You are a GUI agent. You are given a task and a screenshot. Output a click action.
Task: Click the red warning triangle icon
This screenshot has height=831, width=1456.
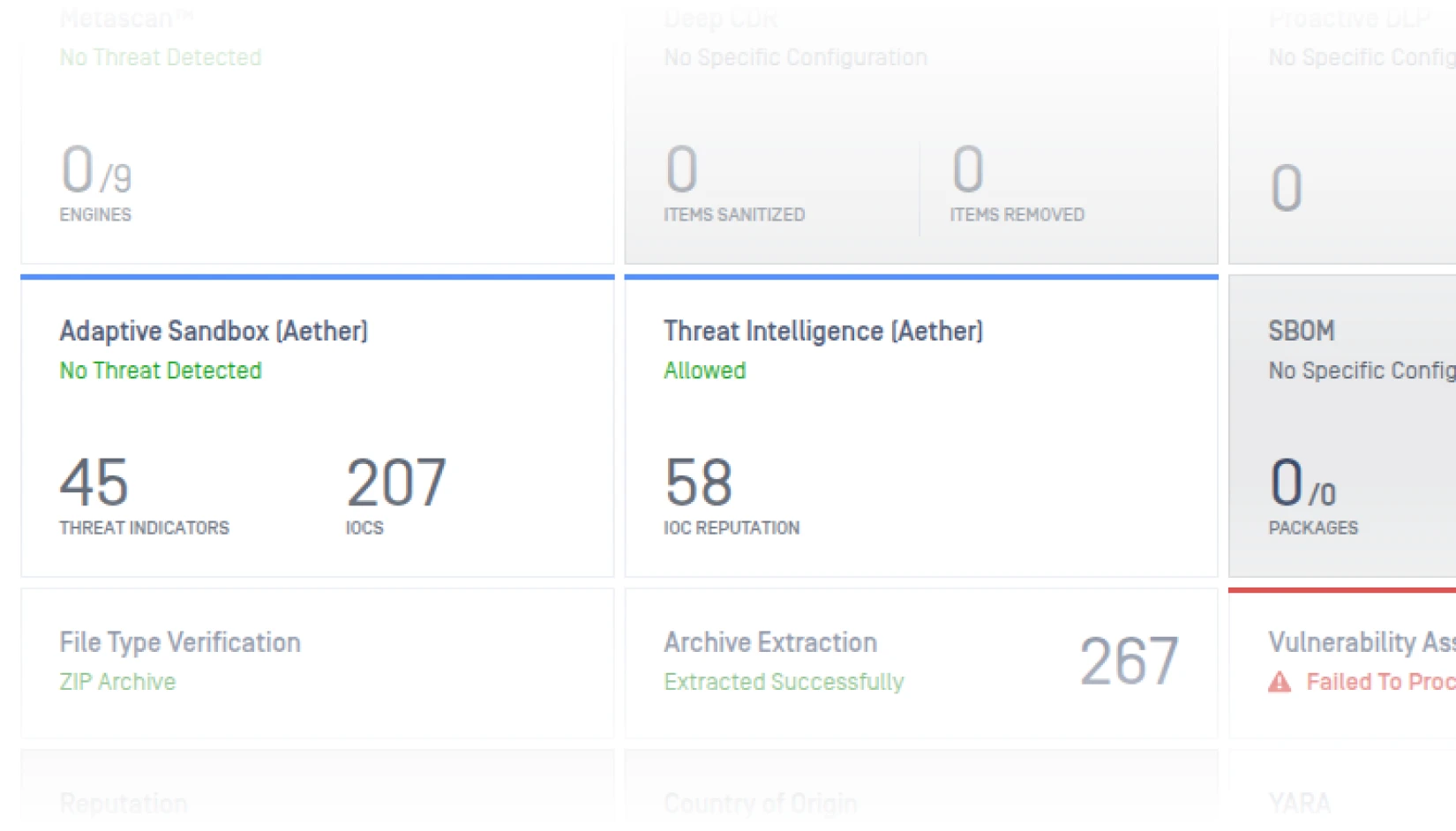click(1279, 682)
